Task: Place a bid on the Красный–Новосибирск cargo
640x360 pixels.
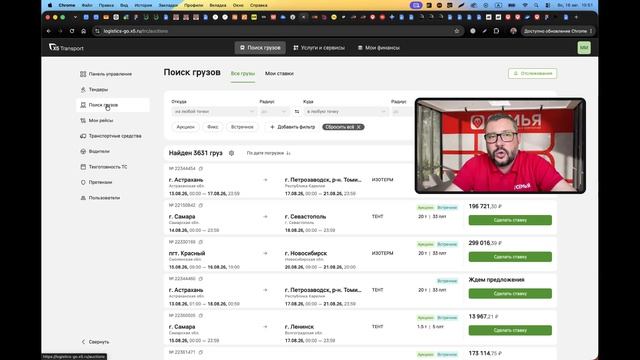Action: coord(510,257)
